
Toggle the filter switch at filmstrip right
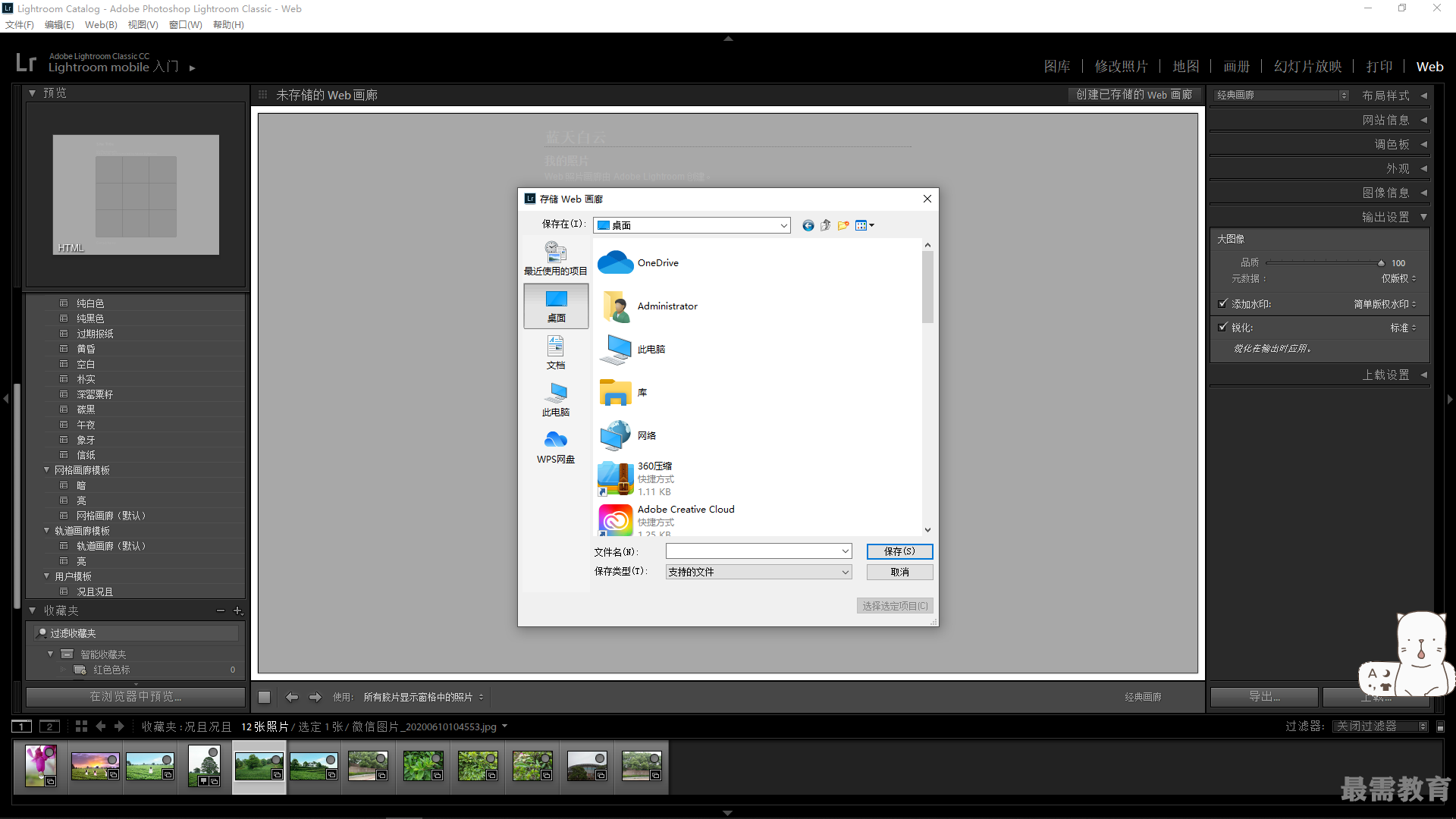(x=1441, y=726)
